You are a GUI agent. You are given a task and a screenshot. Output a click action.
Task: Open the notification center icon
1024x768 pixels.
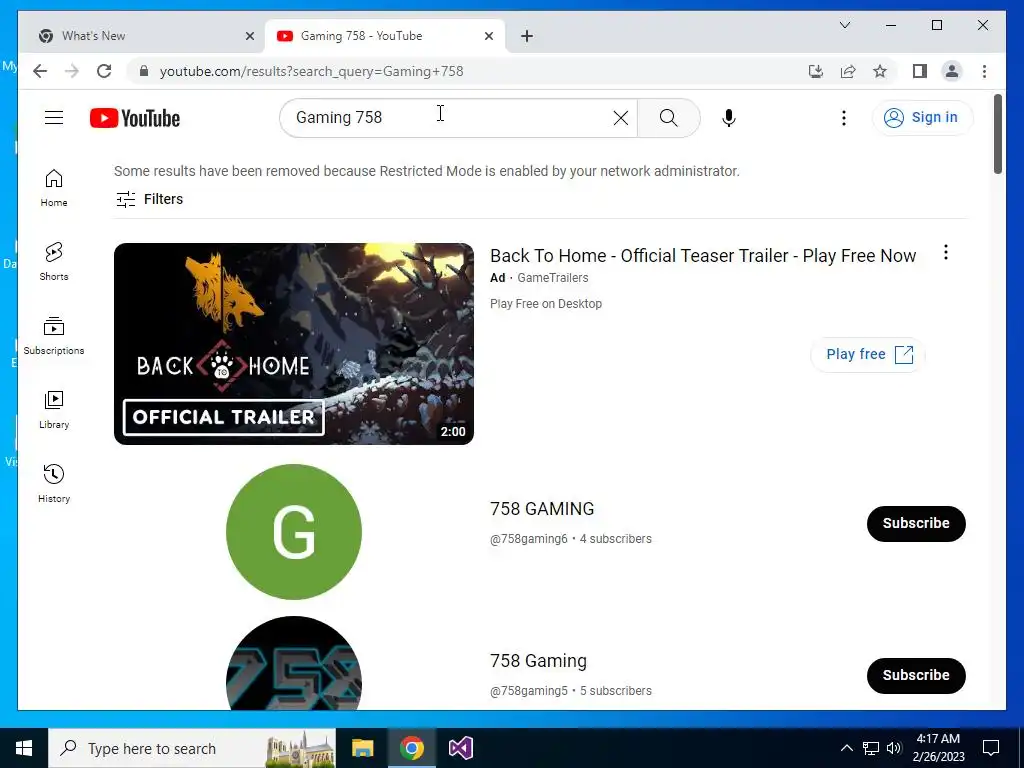tap(991, 748)
